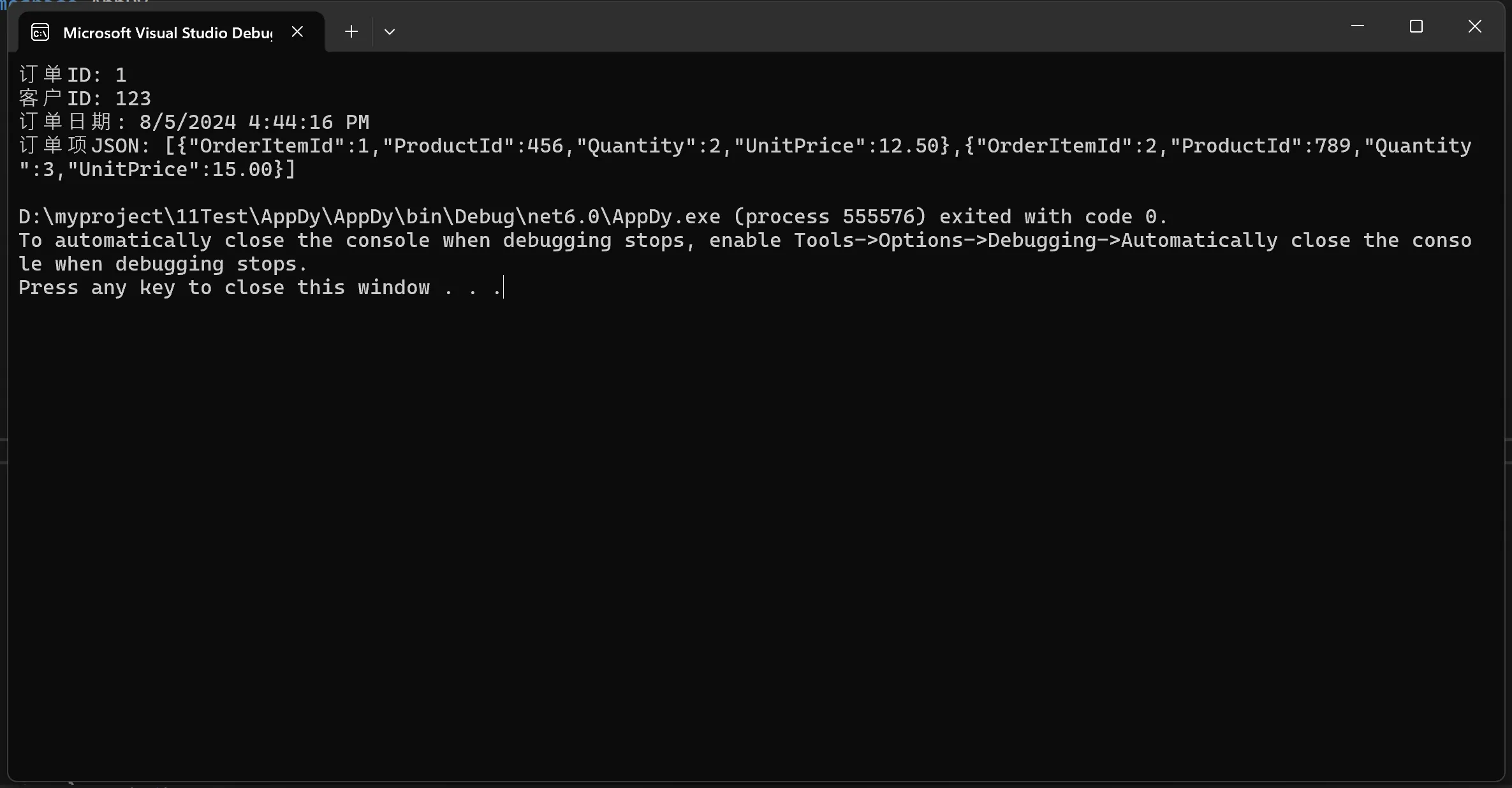Click the process 555576 text
This screenshot has height=788, width=1512.
(x=830, y=217)
